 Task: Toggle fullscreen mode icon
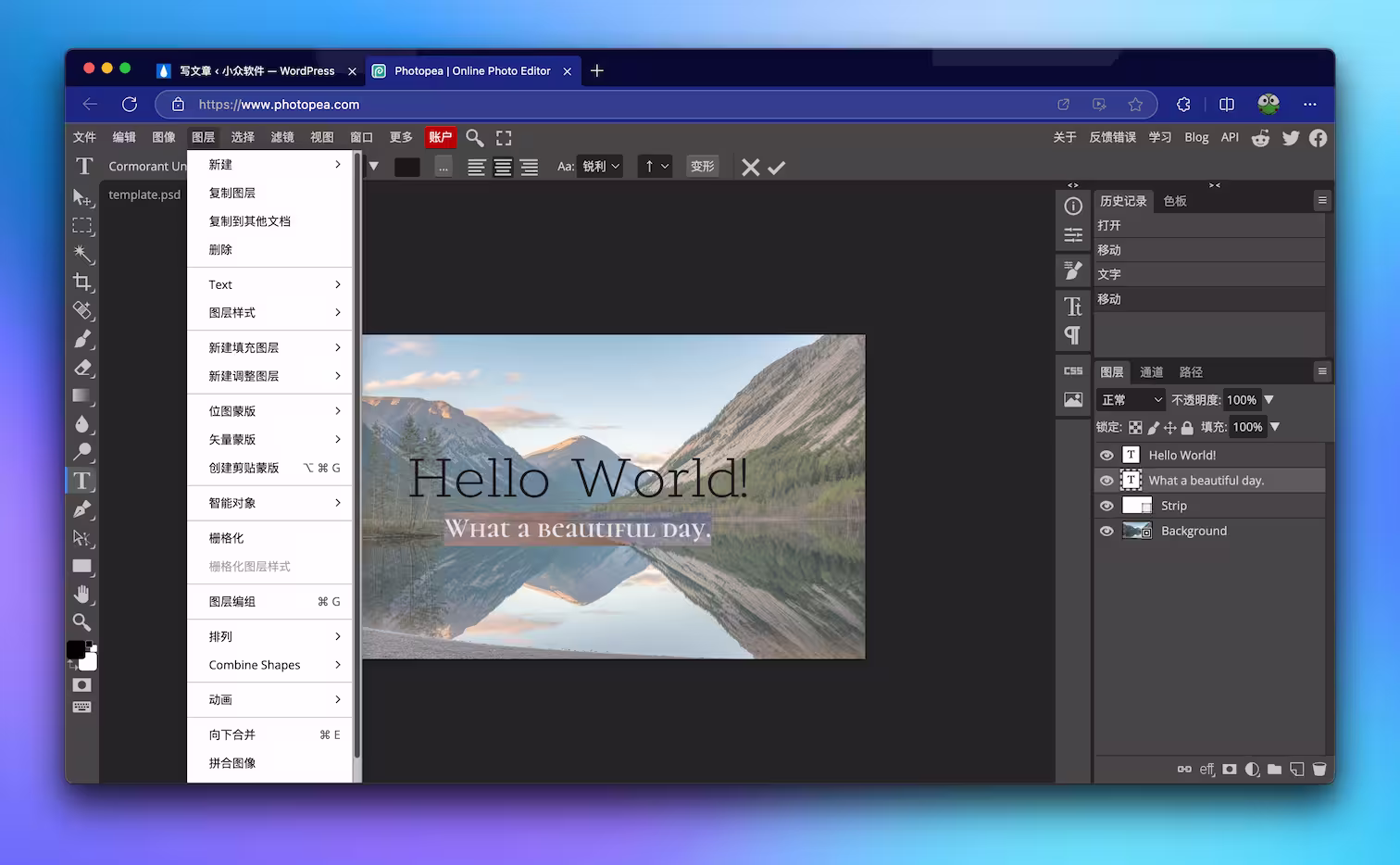coord(504,138)
